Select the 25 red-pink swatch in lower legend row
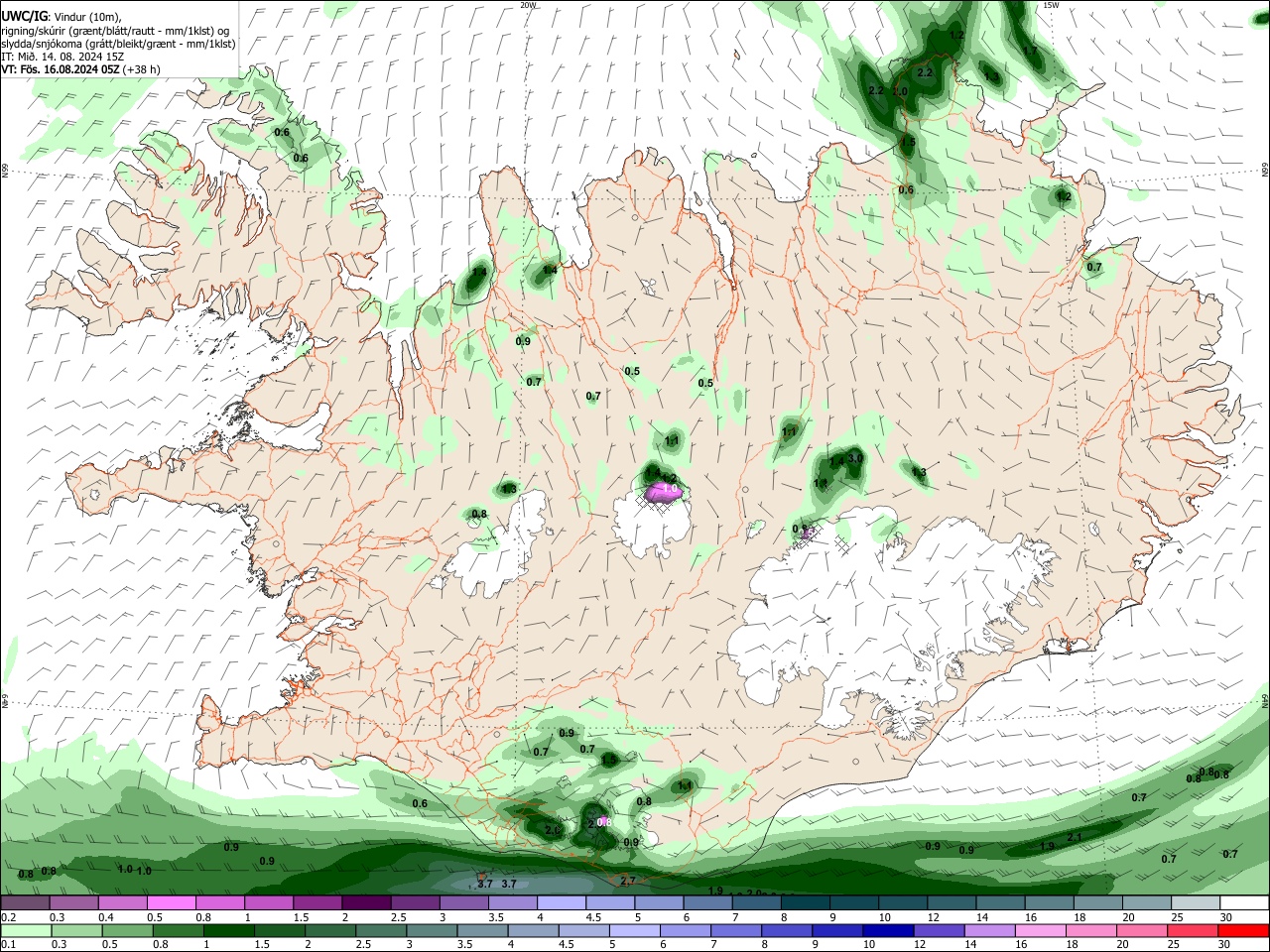The height and width of the screenshot is (952, 1270). 1193,930
